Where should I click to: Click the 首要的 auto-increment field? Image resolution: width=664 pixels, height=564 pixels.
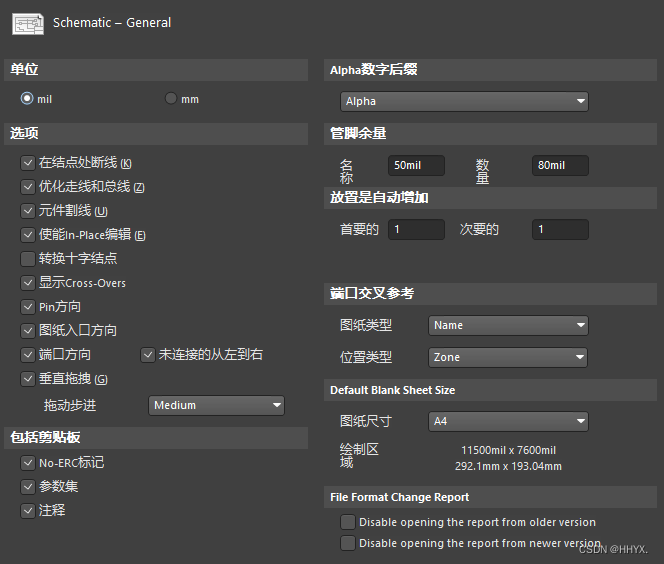416,229
